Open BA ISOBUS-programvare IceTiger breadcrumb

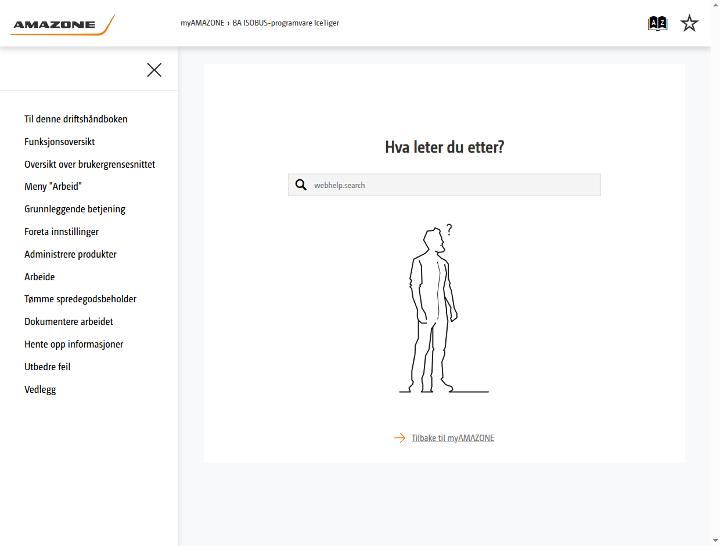286,23
